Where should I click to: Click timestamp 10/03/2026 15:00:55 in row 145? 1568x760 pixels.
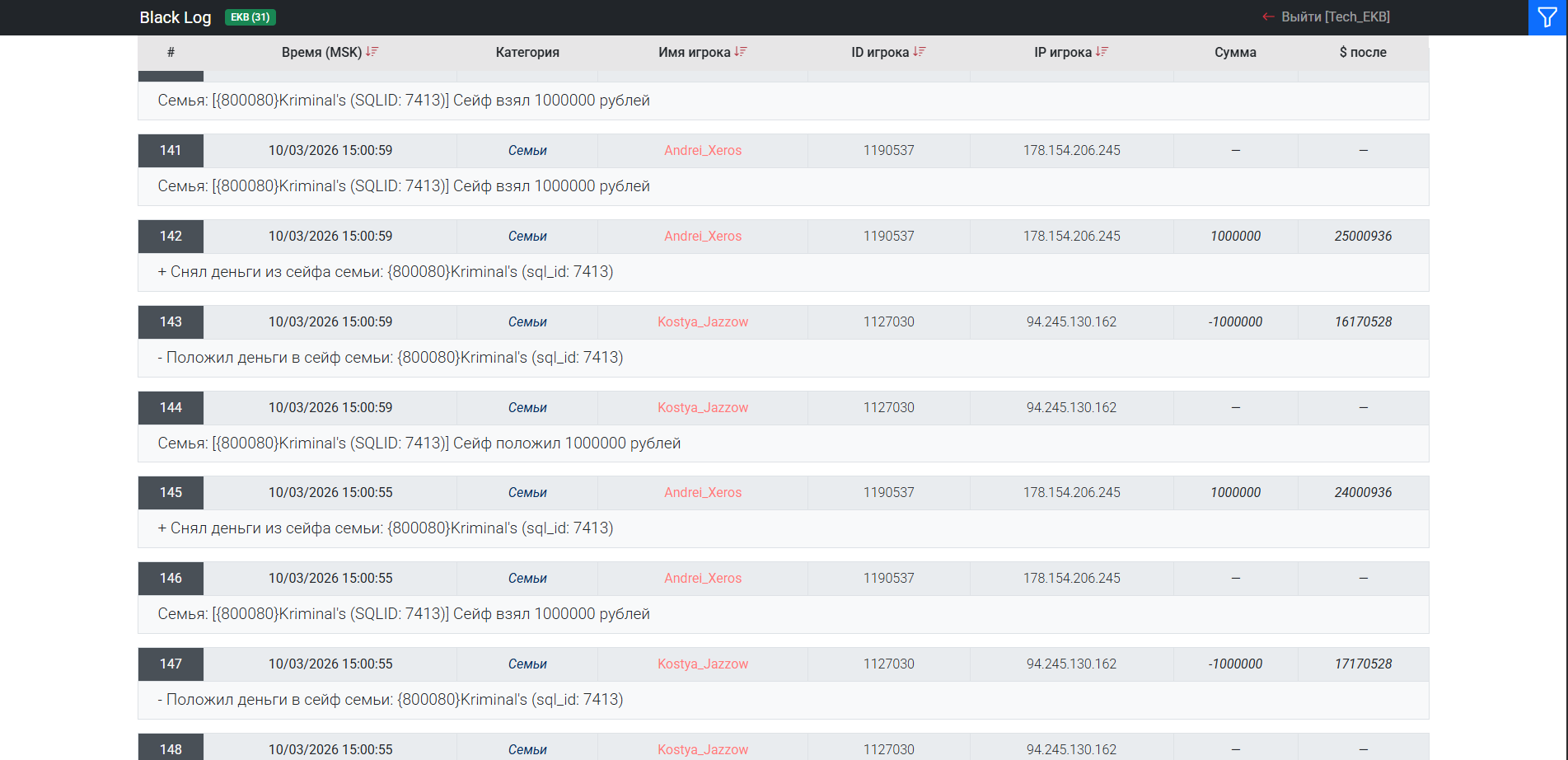tap(330, 493)
